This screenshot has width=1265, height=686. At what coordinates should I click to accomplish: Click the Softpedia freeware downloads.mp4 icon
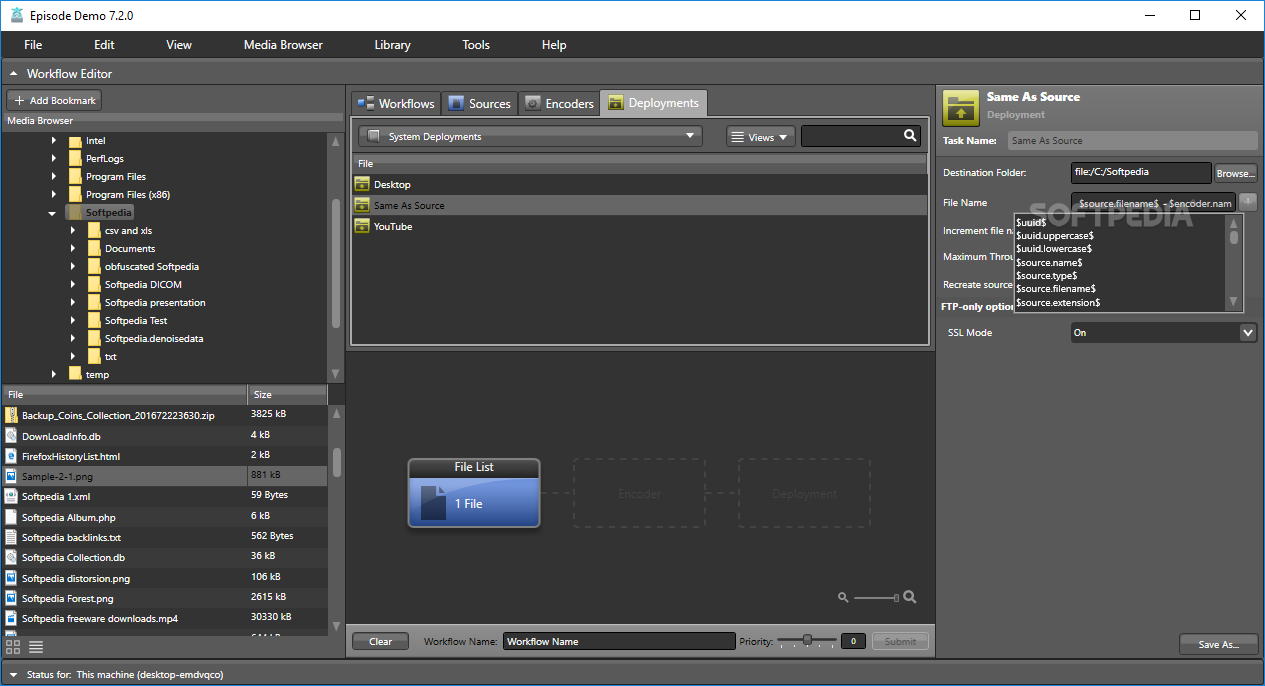pos(12,618)
